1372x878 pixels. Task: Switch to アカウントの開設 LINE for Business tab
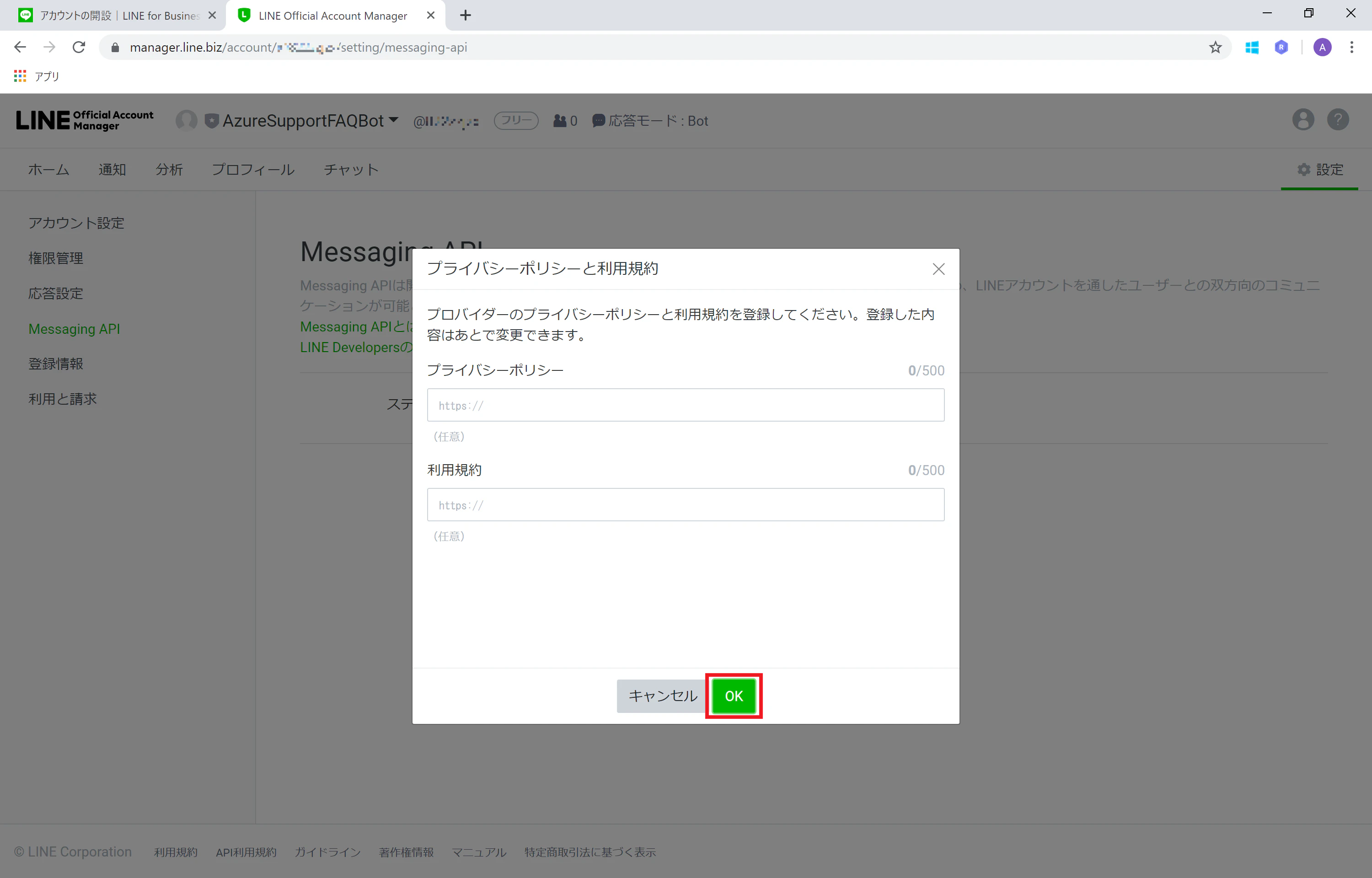point(113,16)
